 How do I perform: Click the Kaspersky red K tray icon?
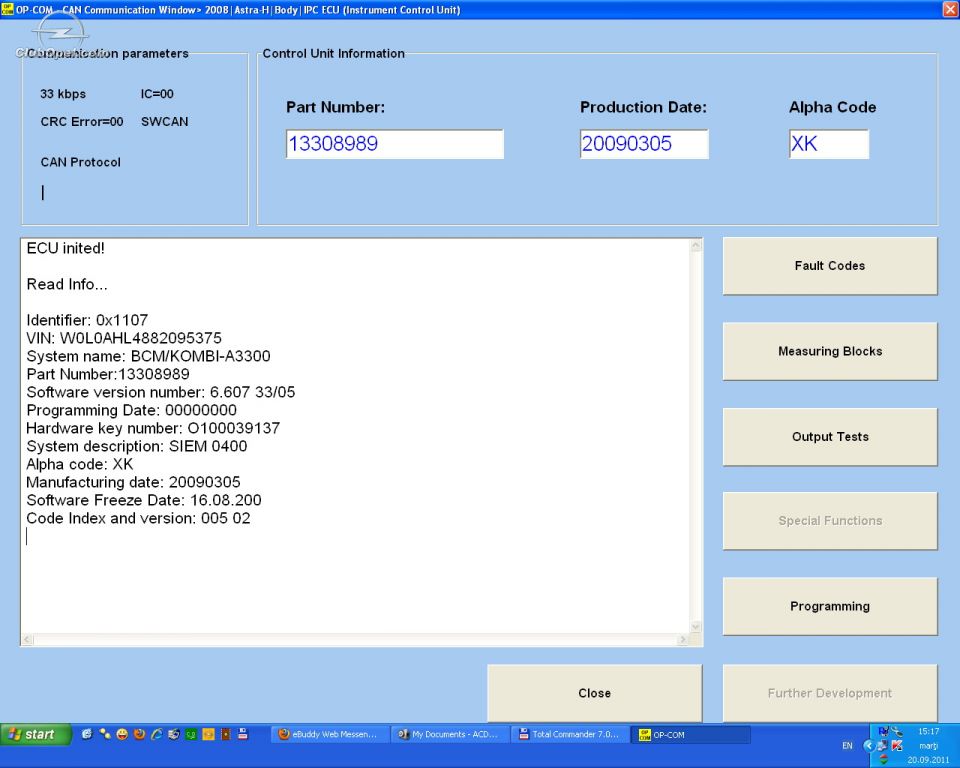pos(897,745)
